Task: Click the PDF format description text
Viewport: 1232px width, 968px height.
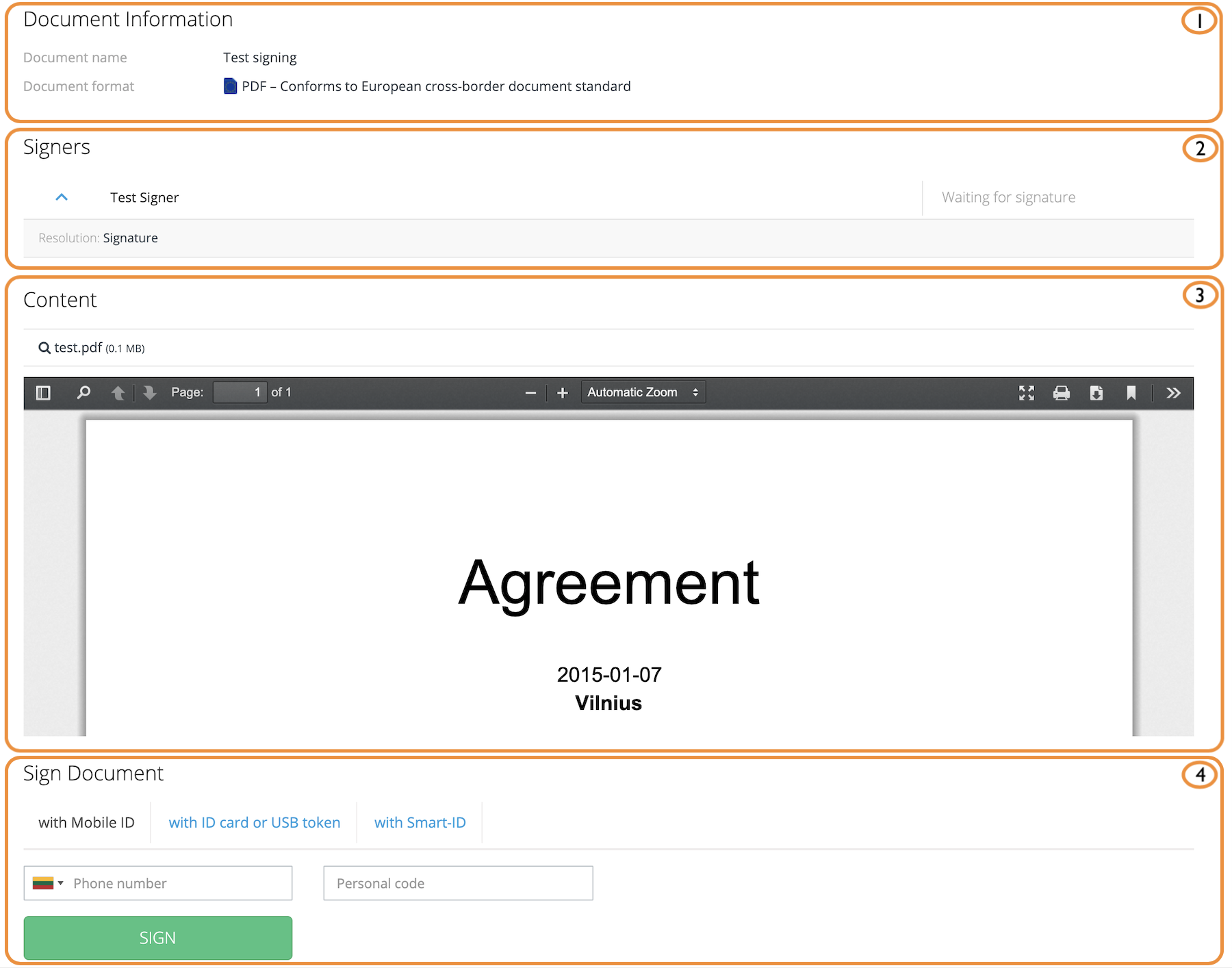Action: point(437,87)
